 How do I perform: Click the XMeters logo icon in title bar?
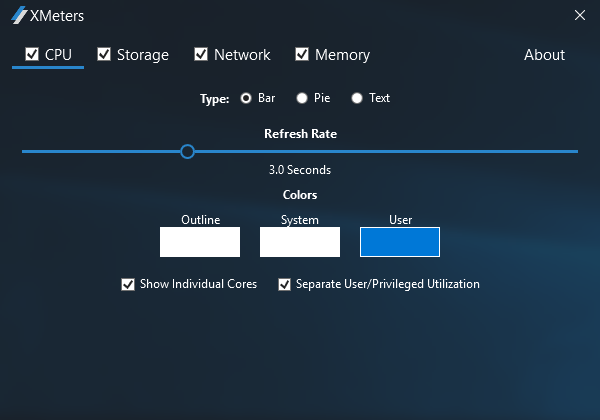(18, 15)
